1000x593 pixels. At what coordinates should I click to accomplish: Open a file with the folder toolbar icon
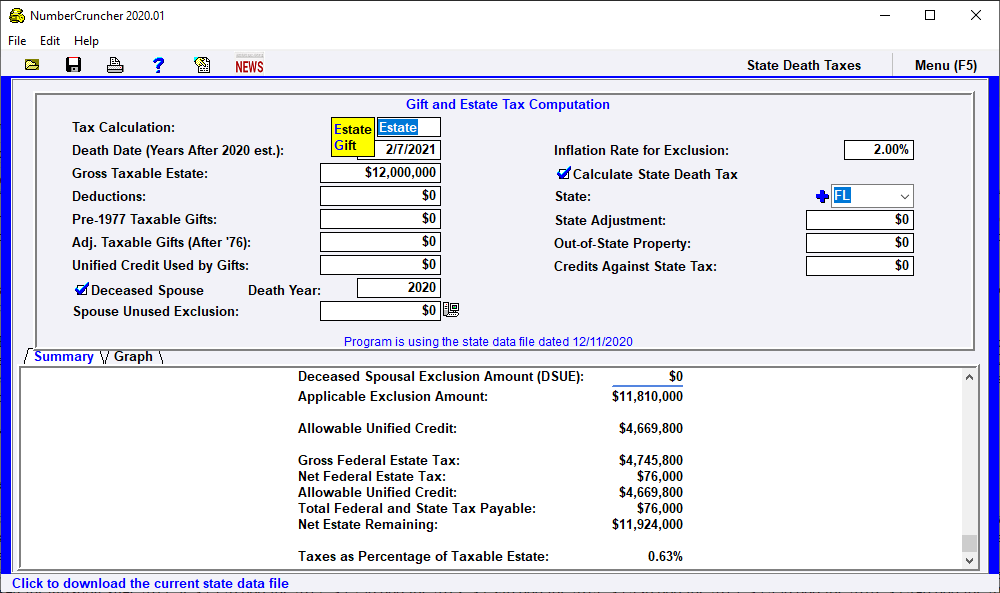coord(32,65)
